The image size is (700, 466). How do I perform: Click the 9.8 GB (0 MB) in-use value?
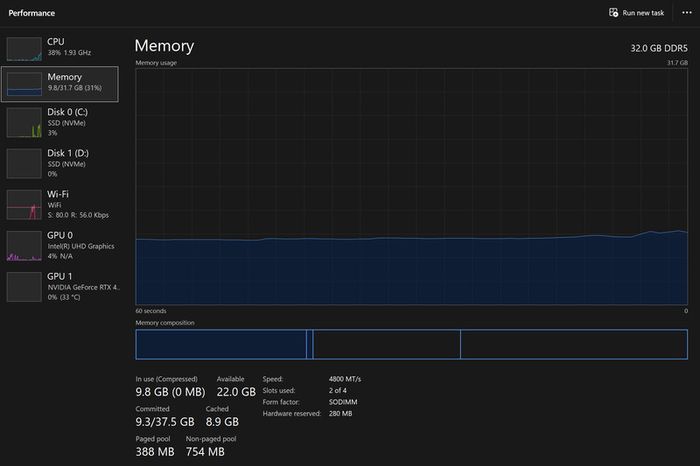(x=171, y=392)
